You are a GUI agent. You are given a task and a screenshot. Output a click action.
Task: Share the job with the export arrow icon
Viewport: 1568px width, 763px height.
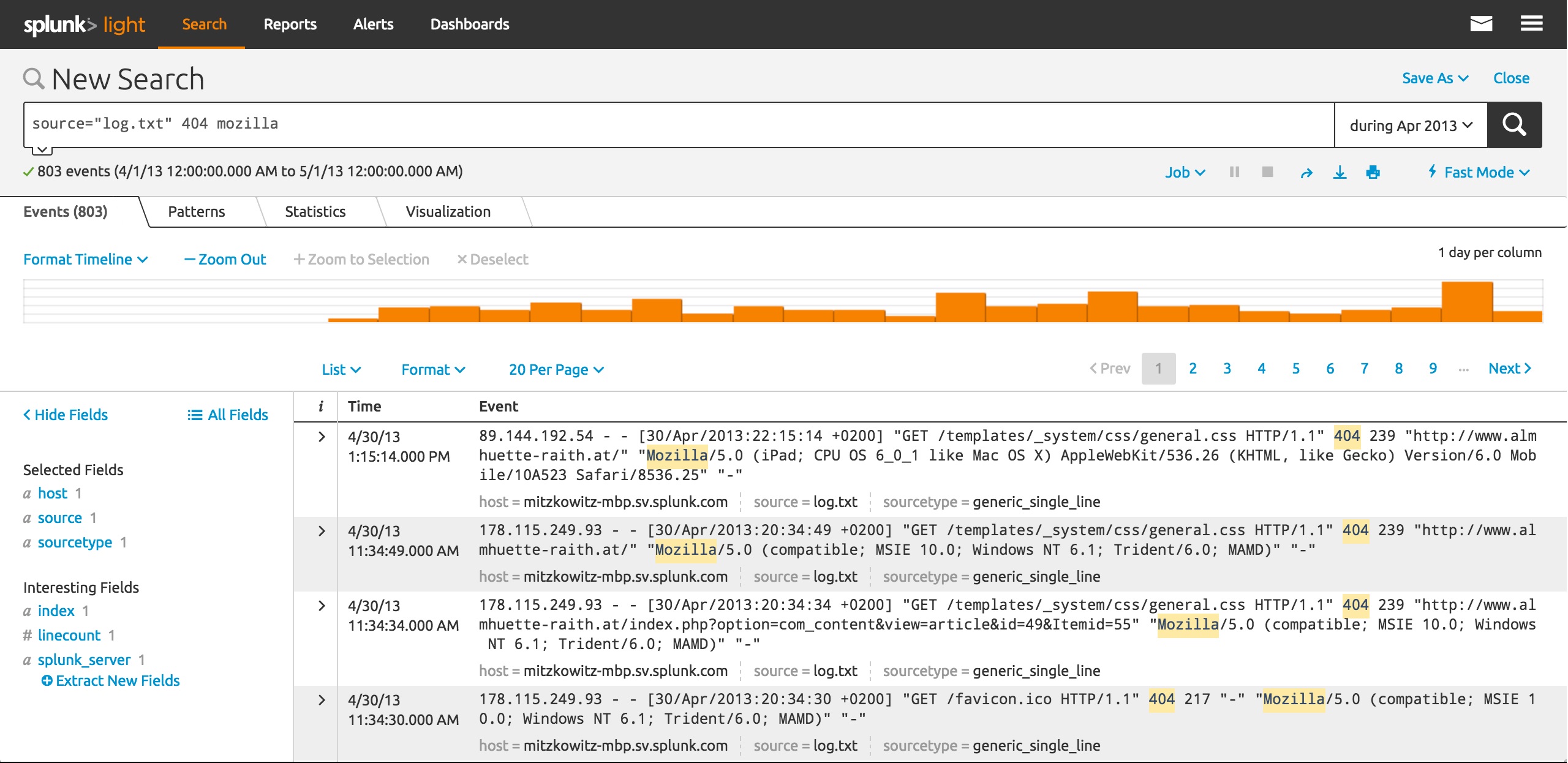point(1307,172)
